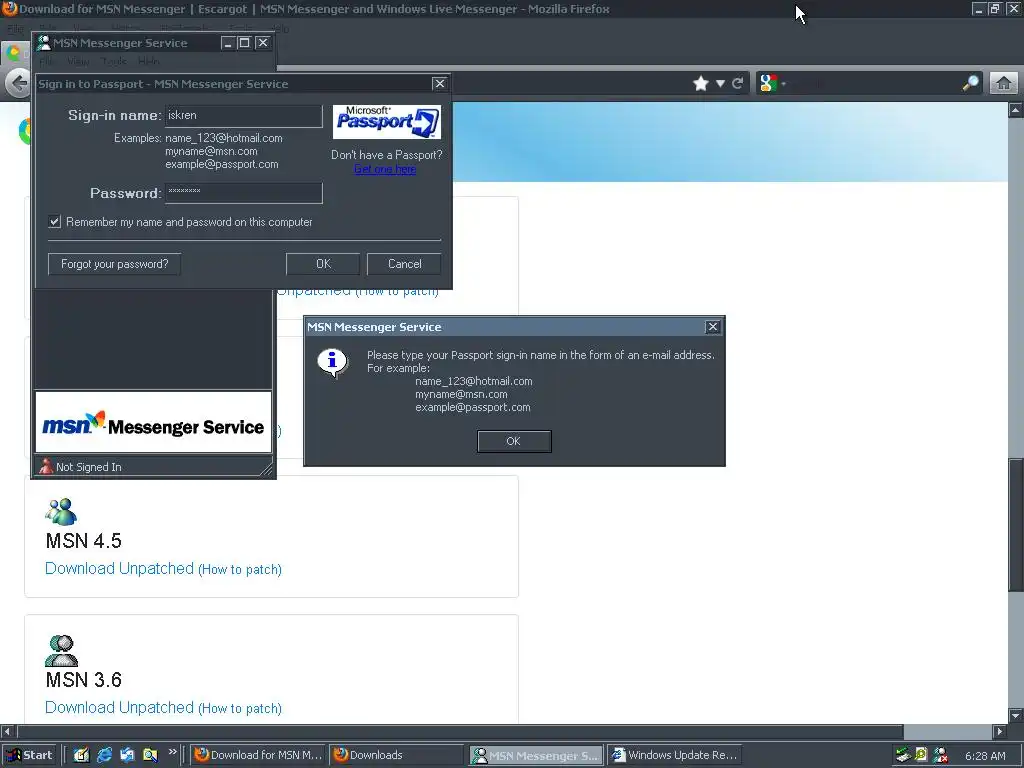Click the MSN 4.5 heading text
This screenshot has width=1024, height=768.
click(x=84, y=541)
